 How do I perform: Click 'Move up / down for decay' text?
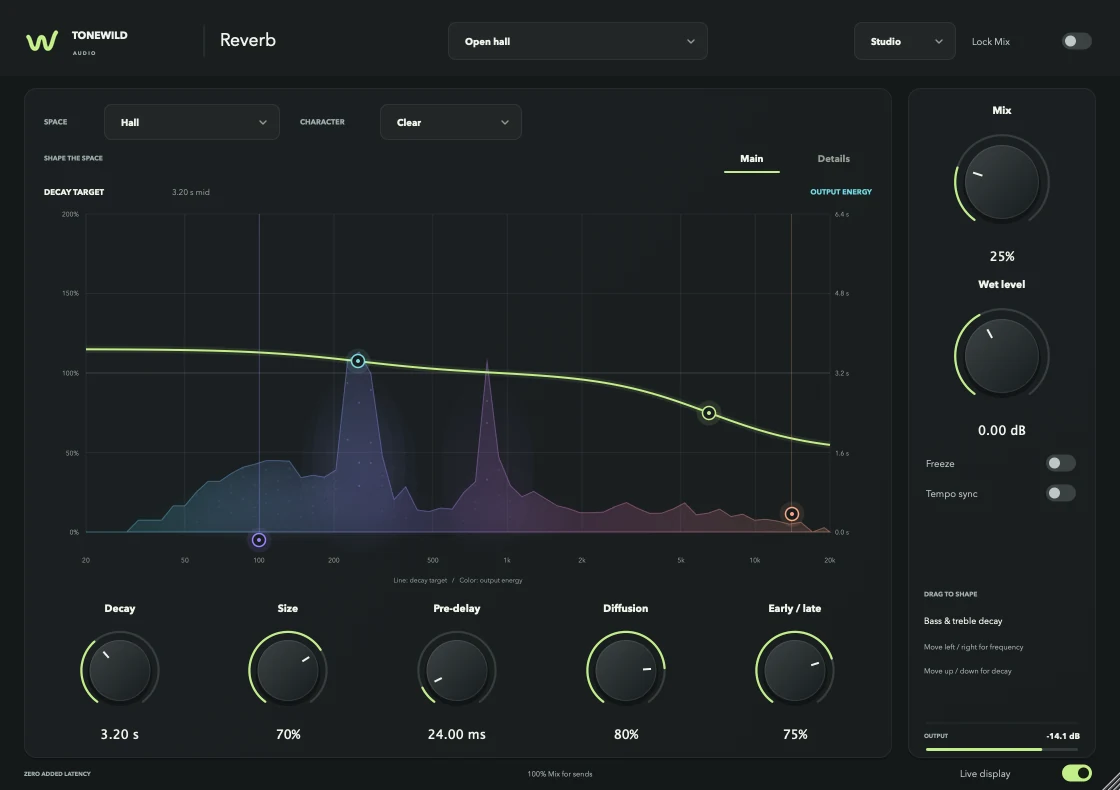click(967, 671)
